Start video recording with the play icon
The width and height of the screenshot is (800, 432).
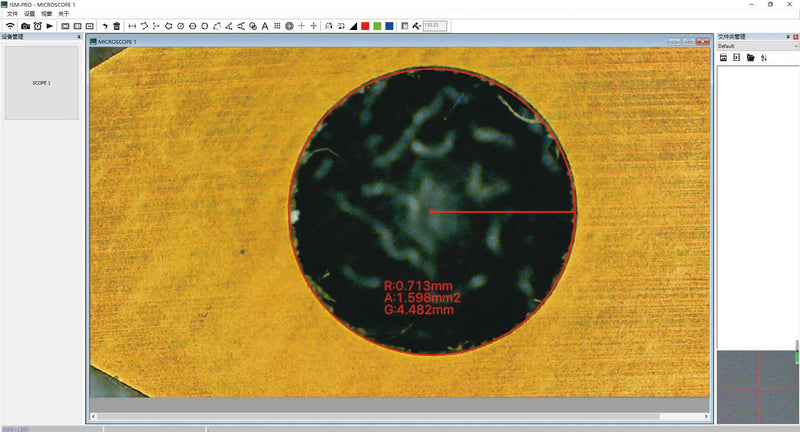49,26
